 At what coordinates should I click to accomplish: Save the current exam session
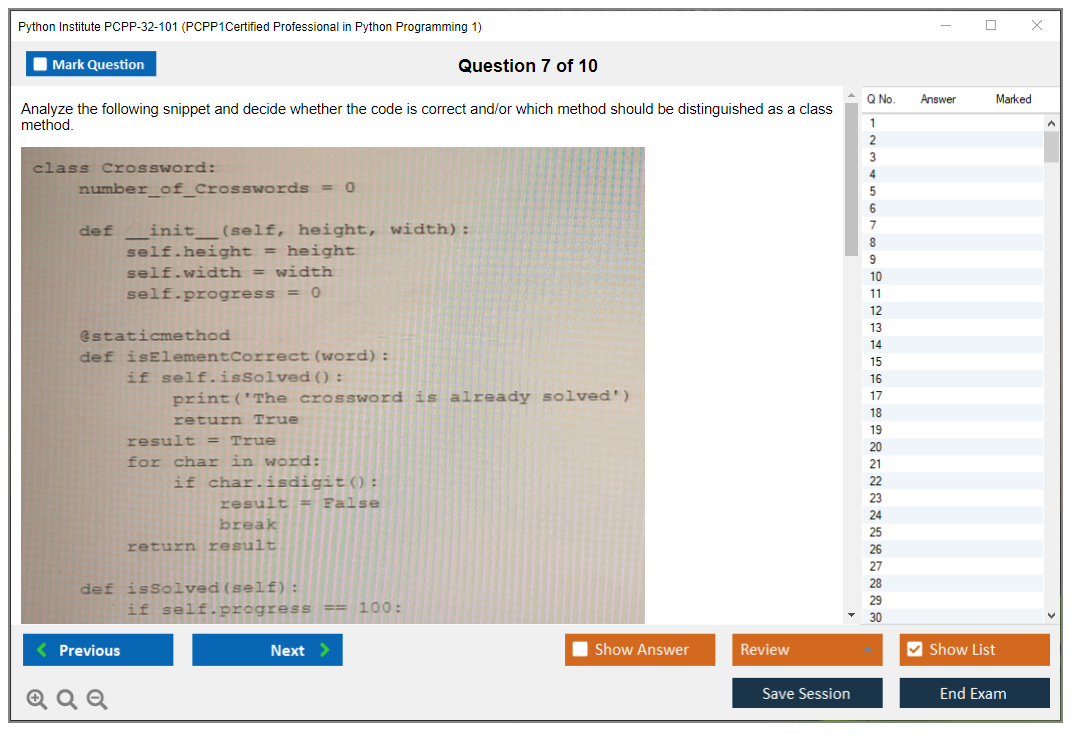coord(806,693)
